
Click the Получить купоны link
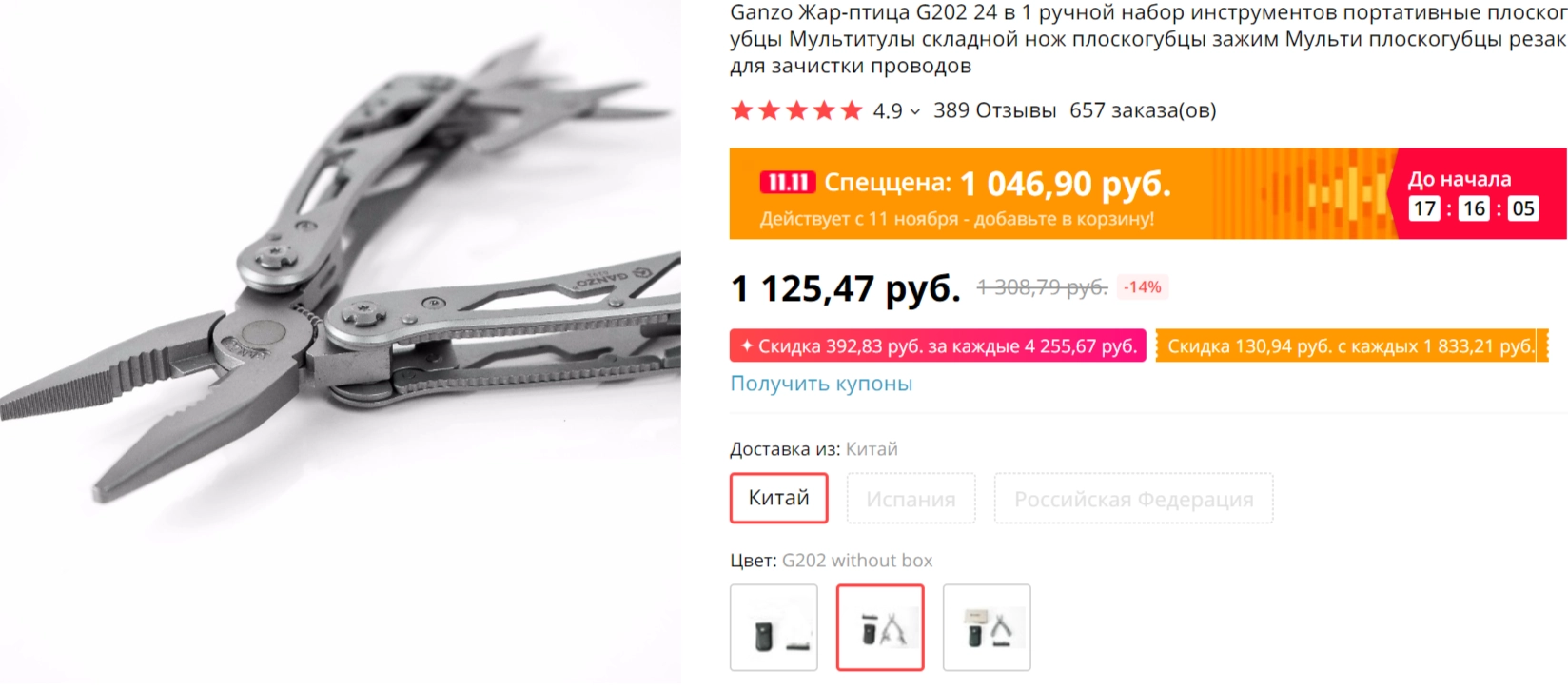pyautogui.click(x=821, y=384)
